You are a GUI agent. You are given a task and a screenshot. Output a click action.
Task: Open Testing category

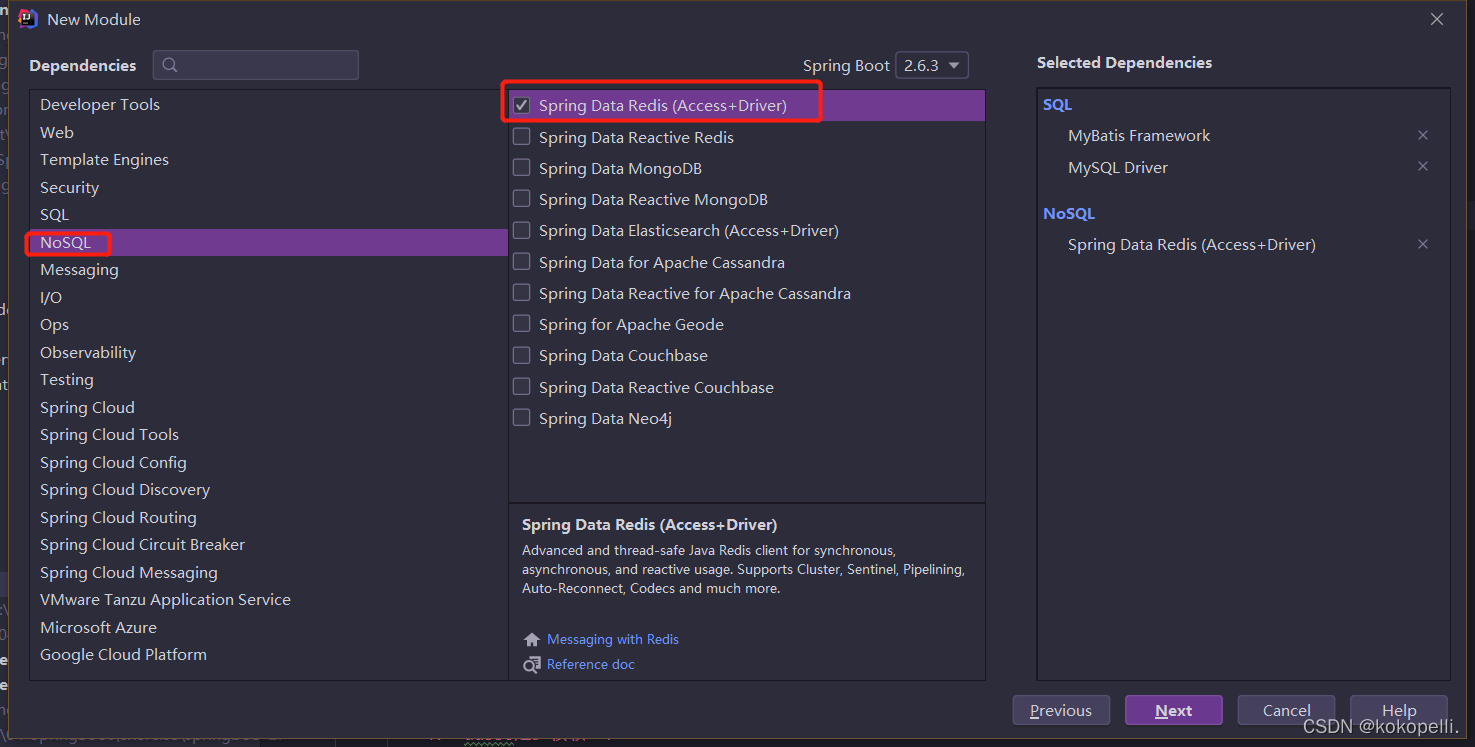[x=269, y=380]
